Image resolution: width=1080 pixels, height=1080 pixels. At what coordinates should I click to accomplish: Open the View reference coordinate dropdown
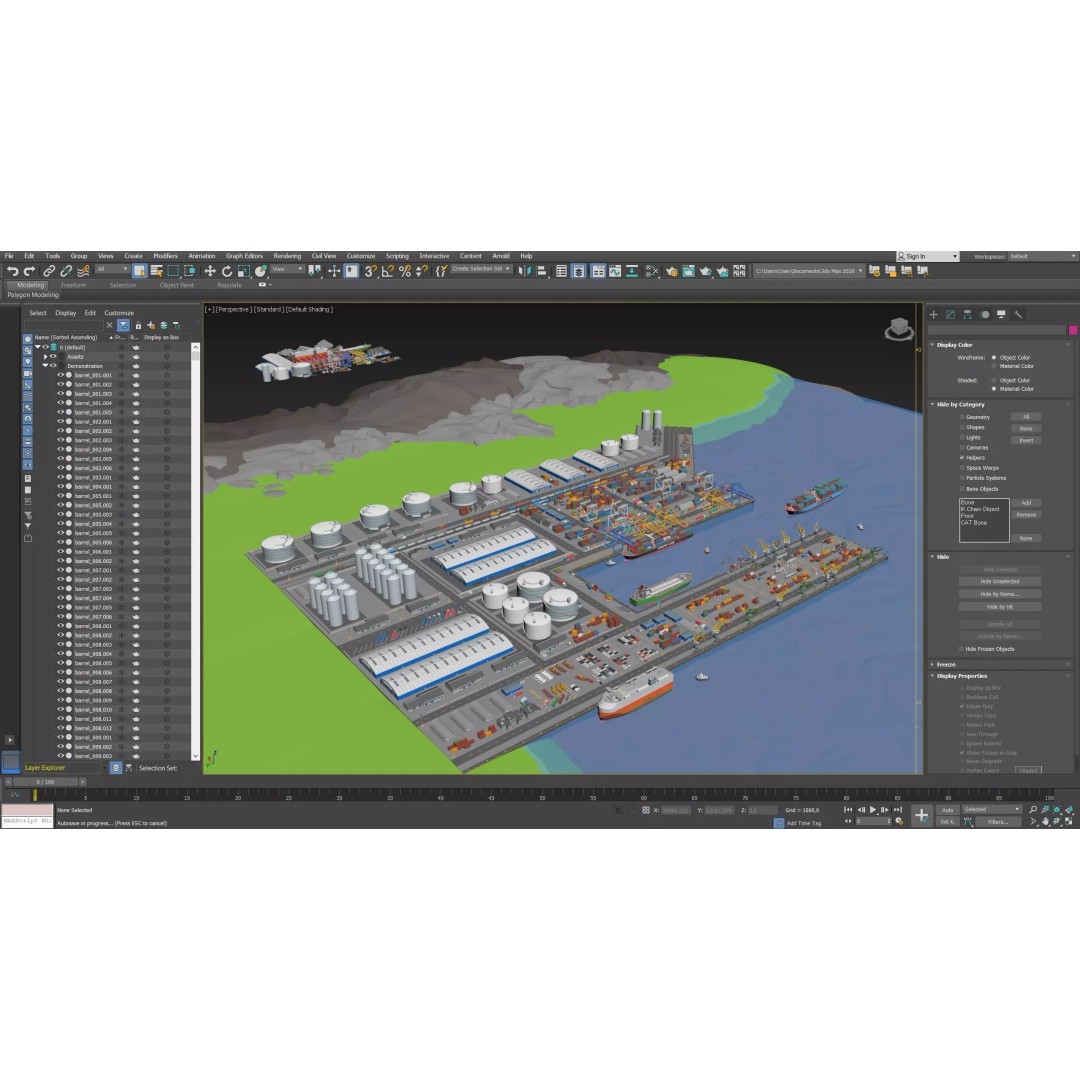point(287,269)
